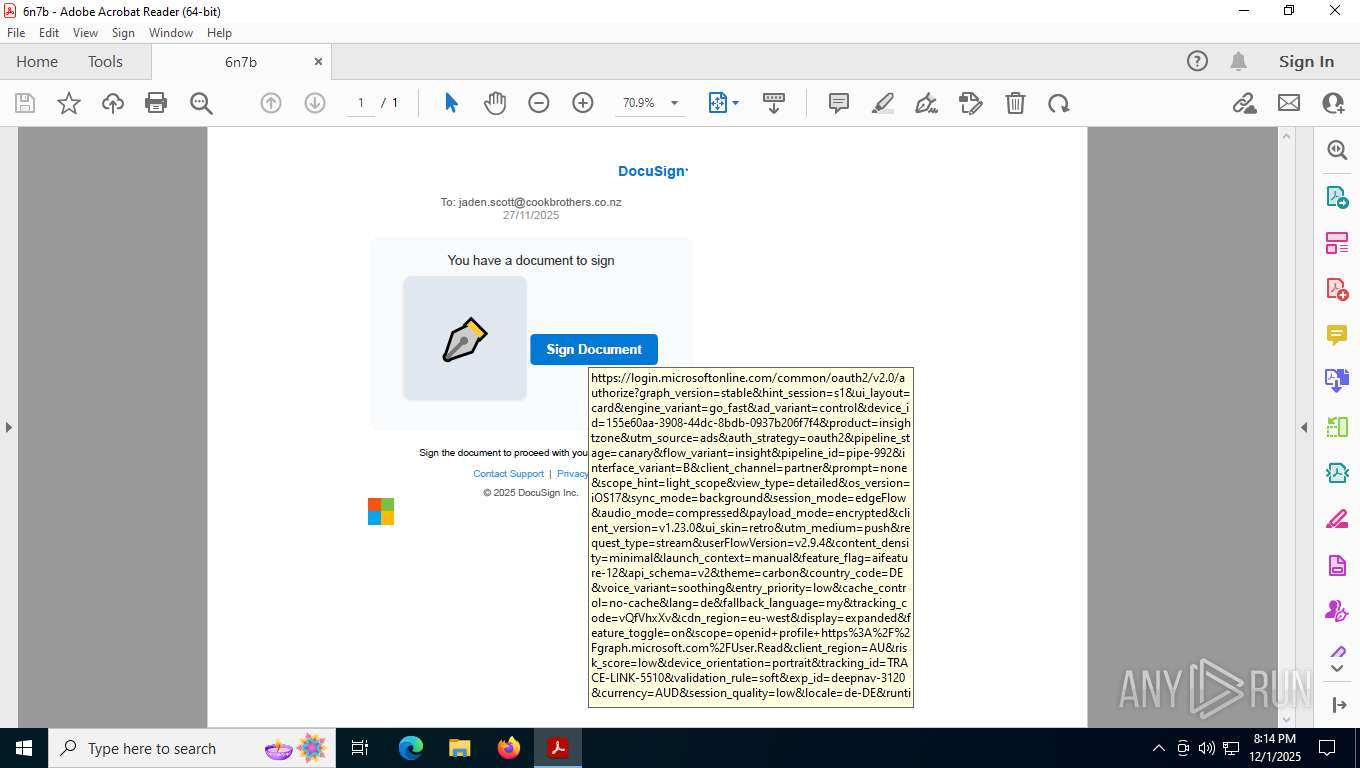Viewport: 1360px width, 768px height.
Task: Open the scrolling mode keyboard icon
Action: [x=774, y=103]
